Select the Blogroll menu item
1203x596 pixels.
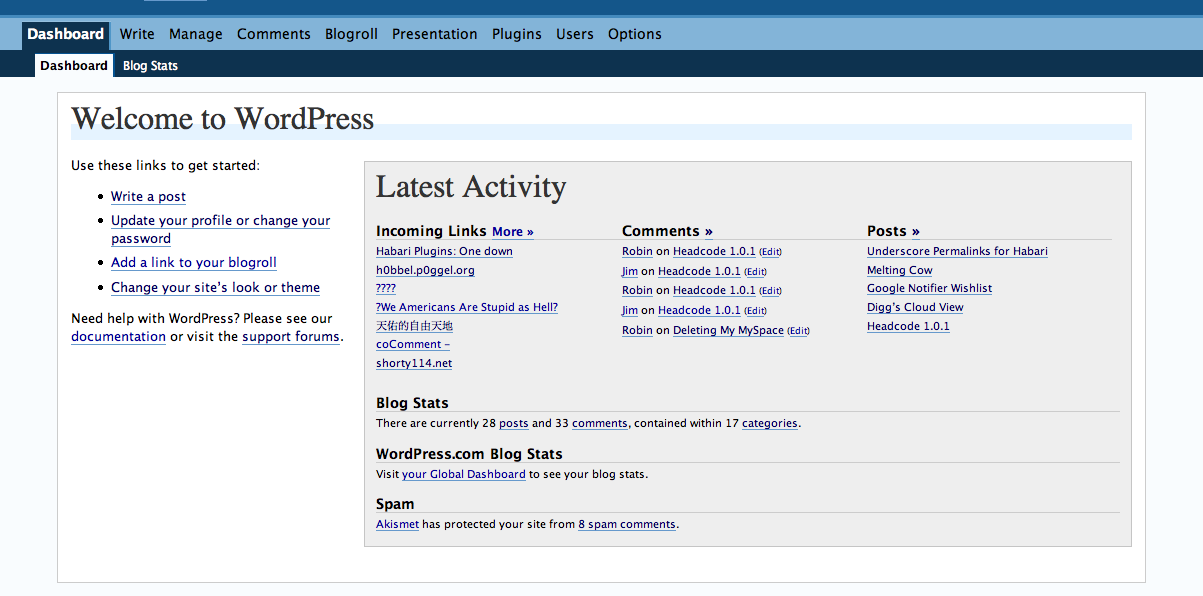[351, 34]
